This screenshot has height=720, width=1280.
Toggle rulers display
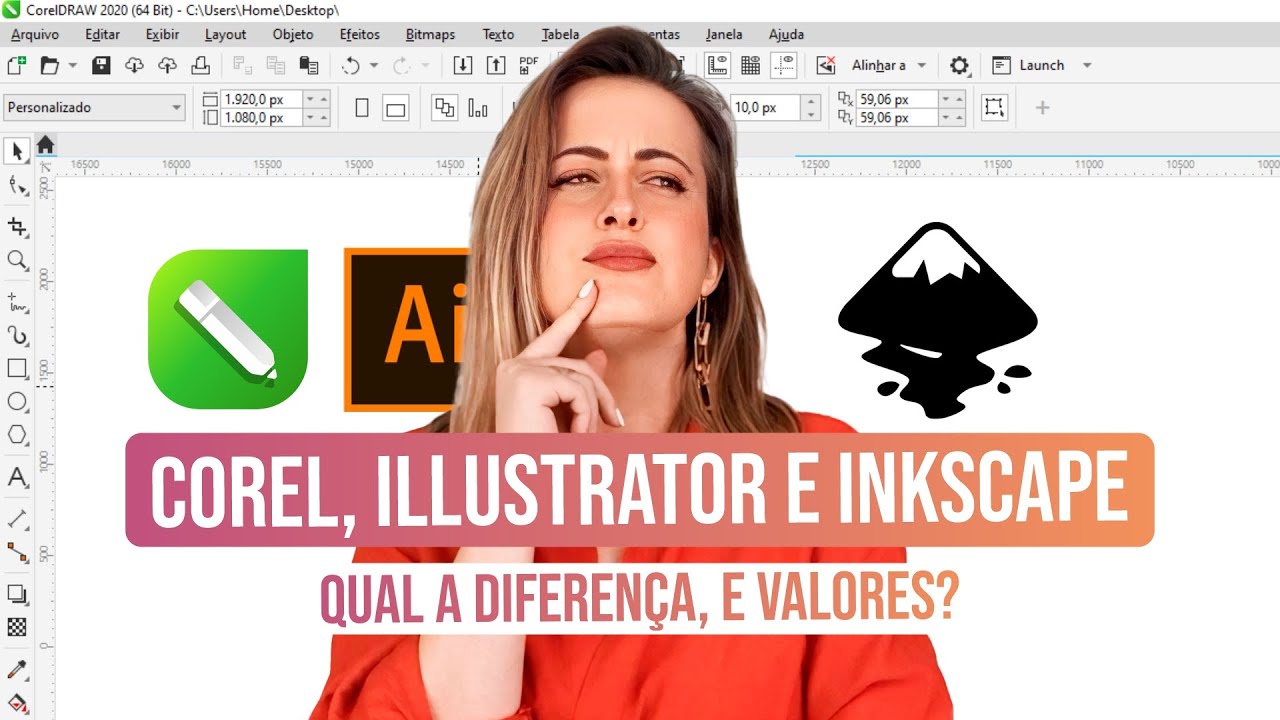717,65
